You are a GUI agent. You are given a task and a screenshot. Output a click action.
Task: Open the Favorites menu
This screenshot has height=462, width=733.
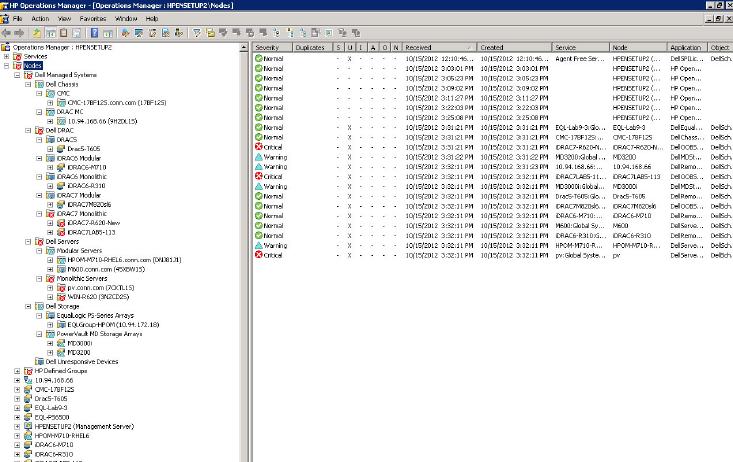point(93,19)
